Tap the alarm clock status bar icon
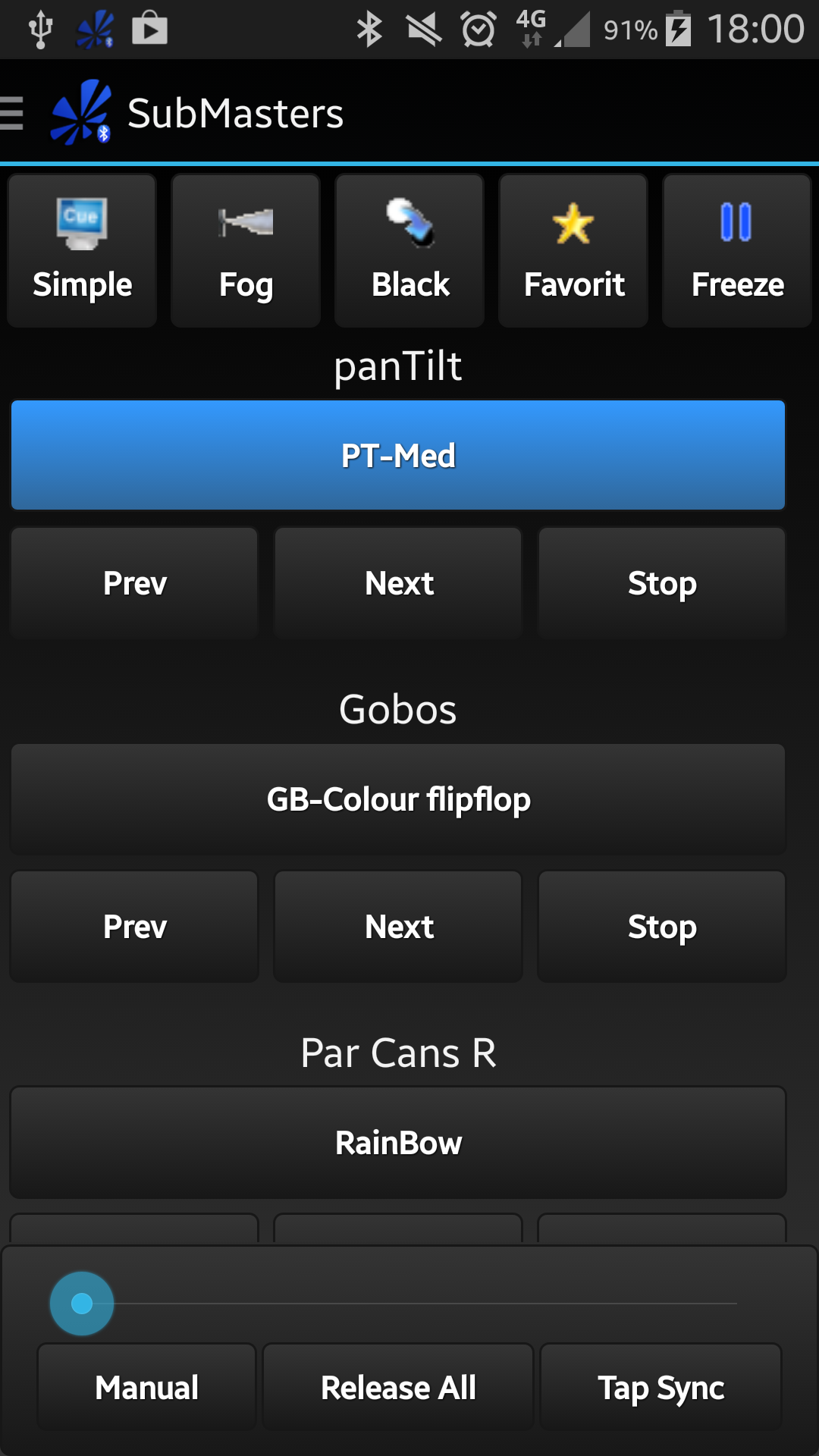Image resolution: width=819 pixels, height=1456 pixels. coord(479,30)
